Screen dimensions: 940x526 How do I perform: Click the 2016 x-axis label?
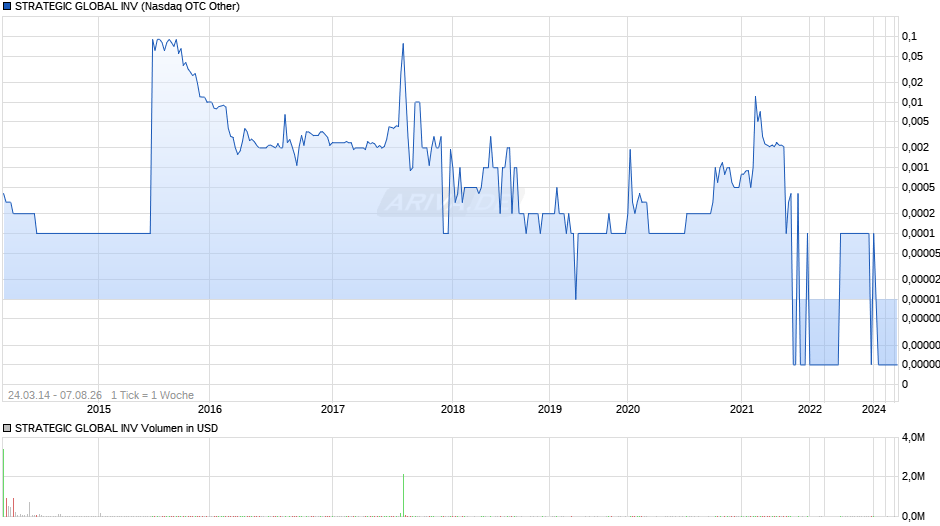click(210, 409)
